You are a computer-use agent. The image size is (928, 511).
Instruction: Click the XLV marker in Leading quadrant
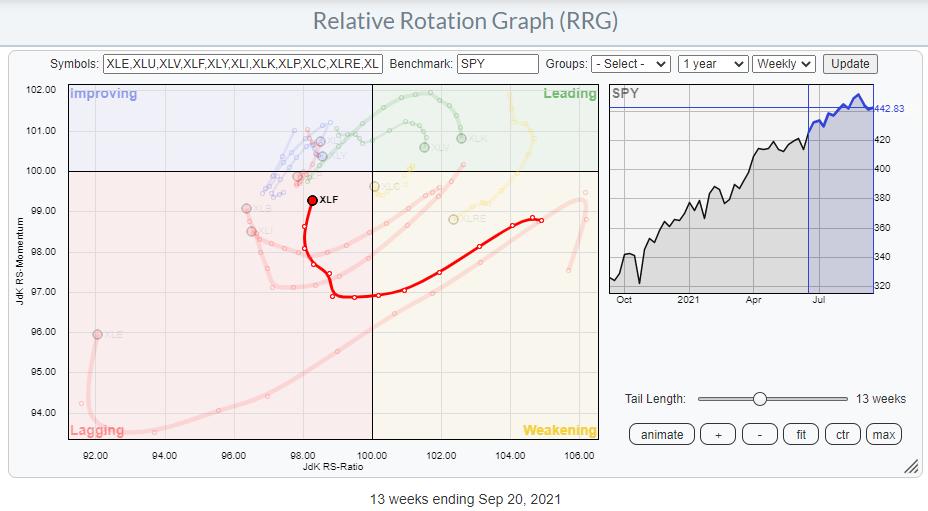point(424,147)
